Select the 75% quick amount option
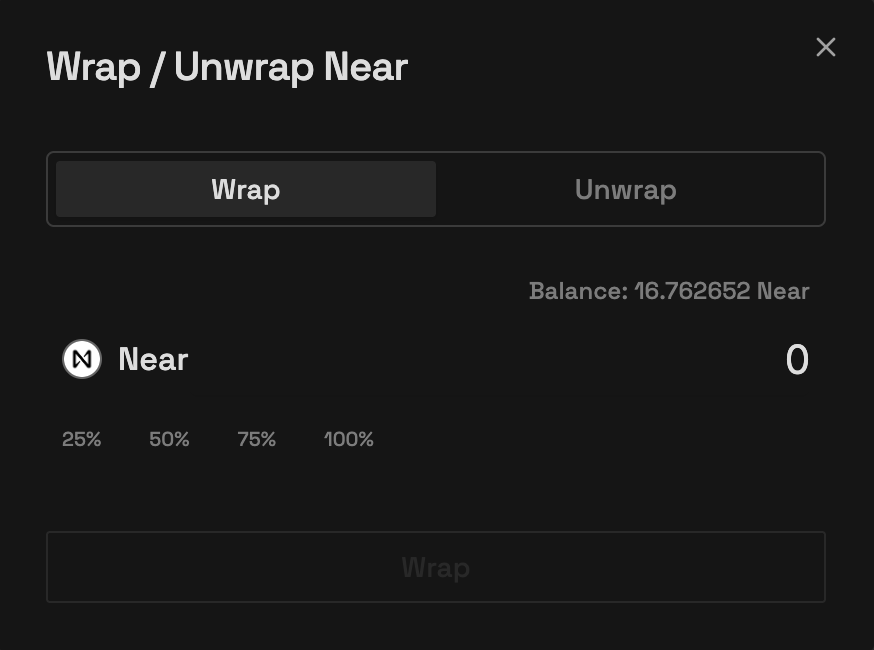874x650 pixels. point(256,439)
